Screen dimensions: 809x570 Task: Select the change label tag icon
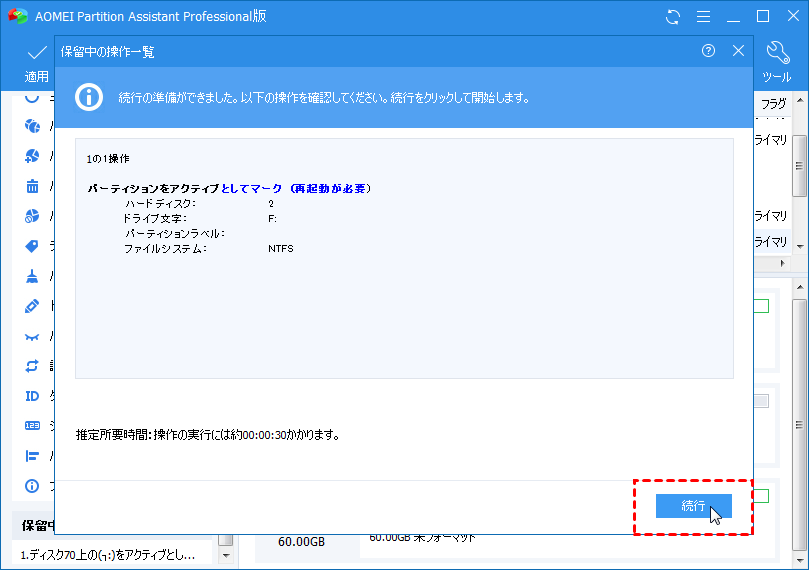click(32, 246)
